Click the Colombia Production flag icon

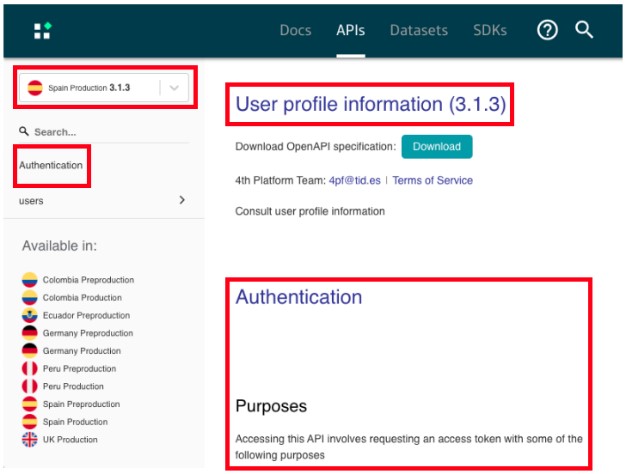pos(30,297)
